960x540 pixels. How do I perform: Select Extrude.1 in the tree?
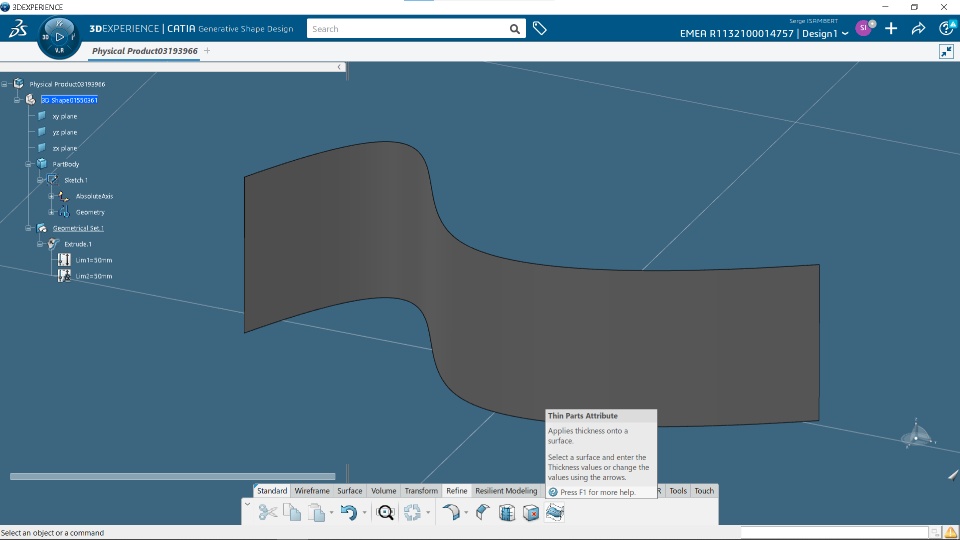[78, 244]
